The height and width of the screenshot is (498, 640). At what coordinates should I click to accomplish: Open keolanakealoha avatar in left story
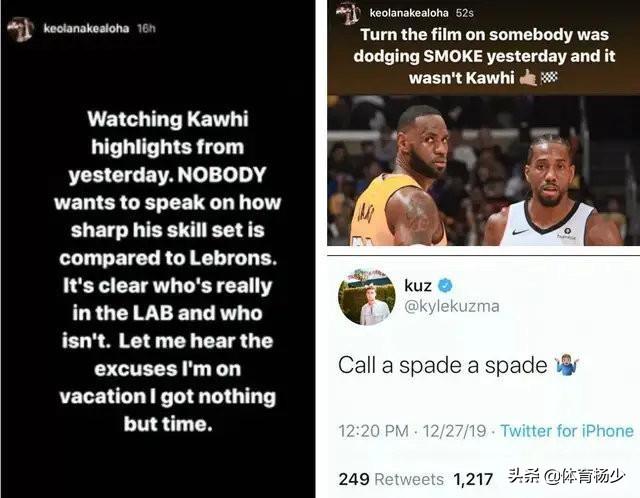pyautogui.click(x=21, y=29)
